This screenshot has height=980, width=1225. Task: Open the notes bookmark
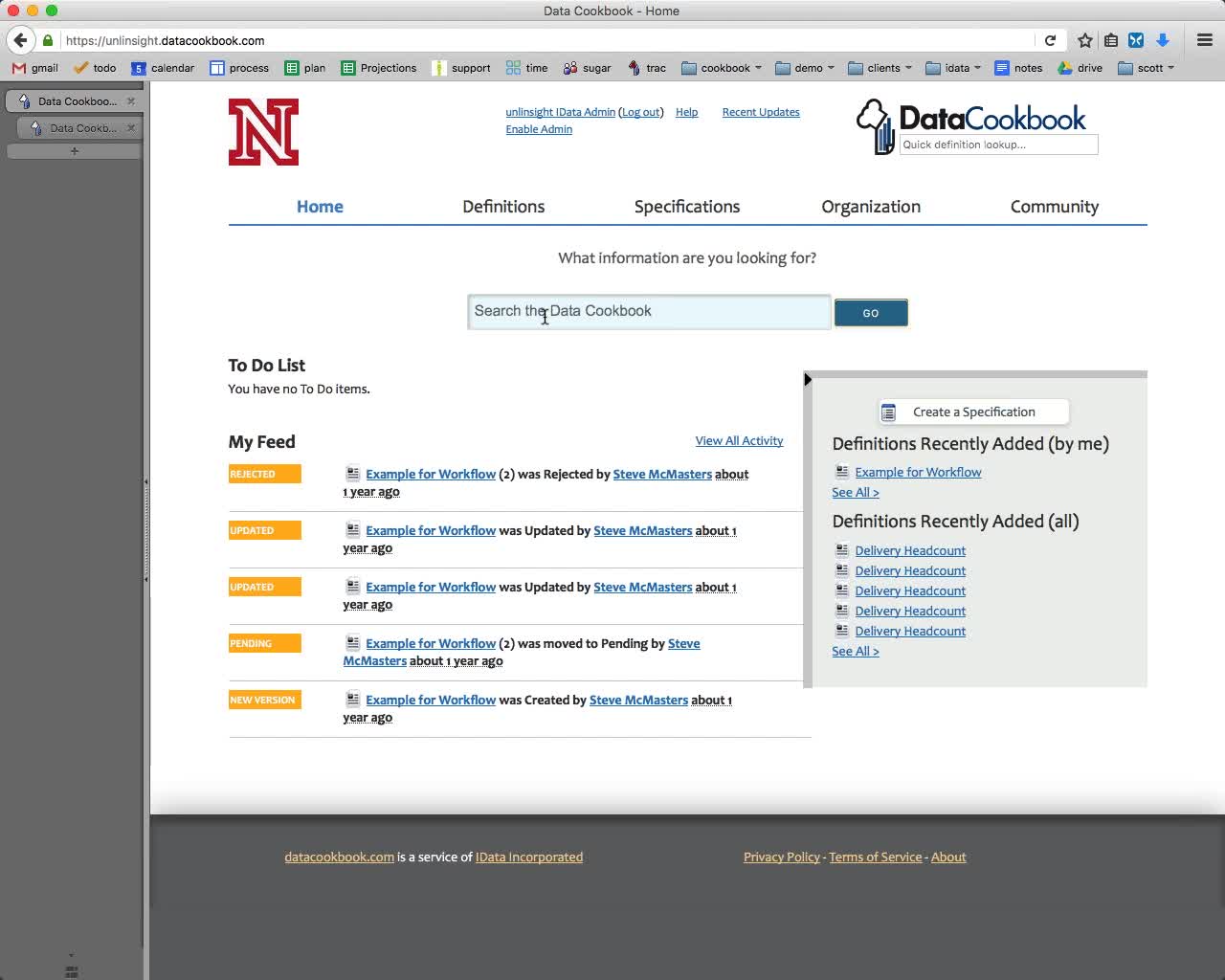click(x=1019, y=68)
